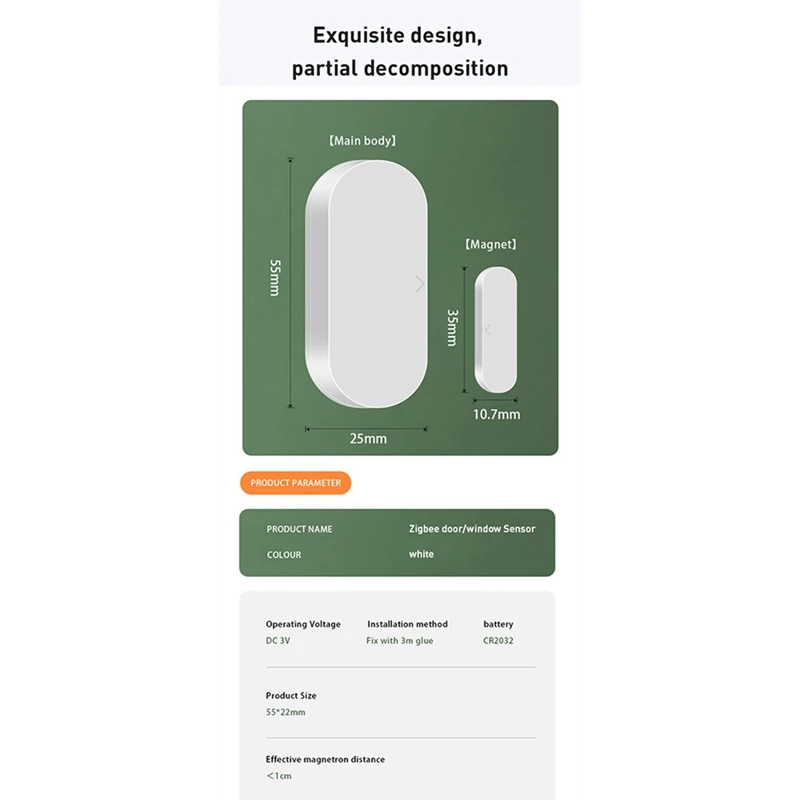Click the 55*22mm product size value

point(285,712)
